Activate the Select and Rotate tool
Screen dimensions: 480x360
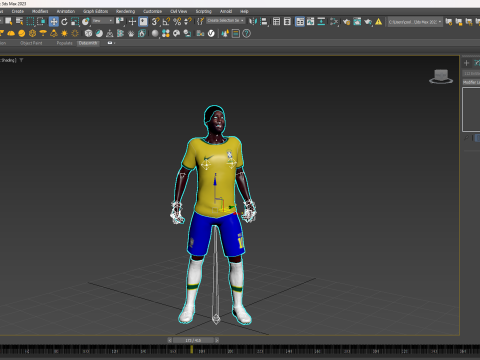pyautogui.click(x=64, y=22)
